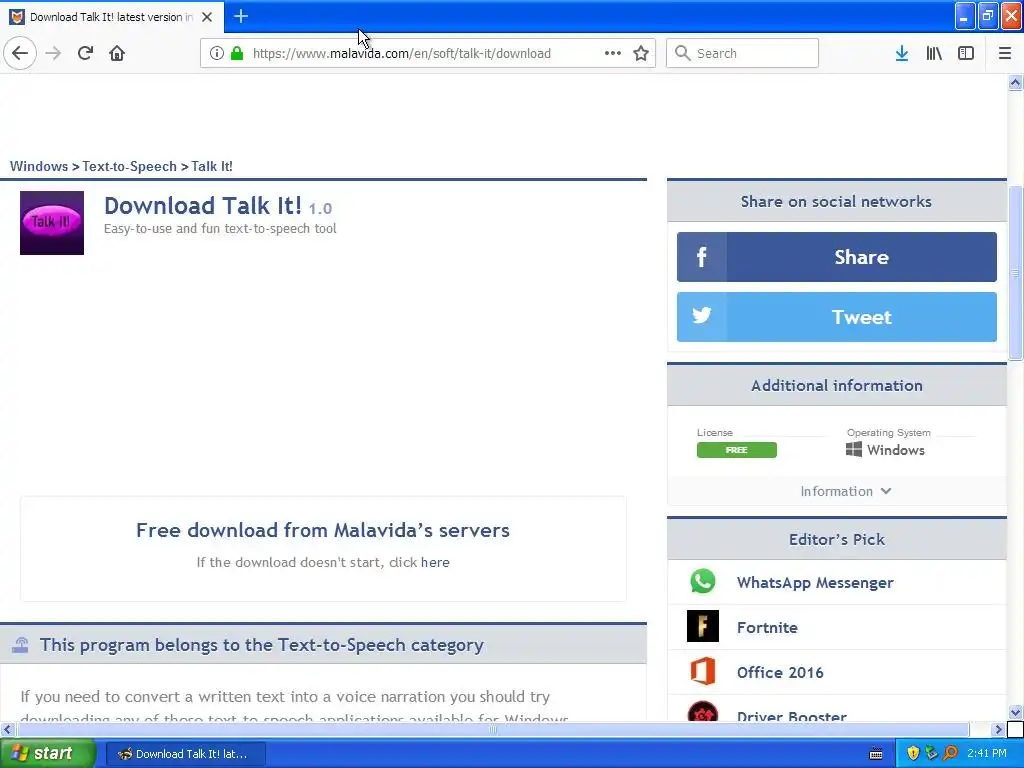This screenshot has height=768, width=1024.
Task: Click the forward navigation arrow
Action: tap(54, 53)
